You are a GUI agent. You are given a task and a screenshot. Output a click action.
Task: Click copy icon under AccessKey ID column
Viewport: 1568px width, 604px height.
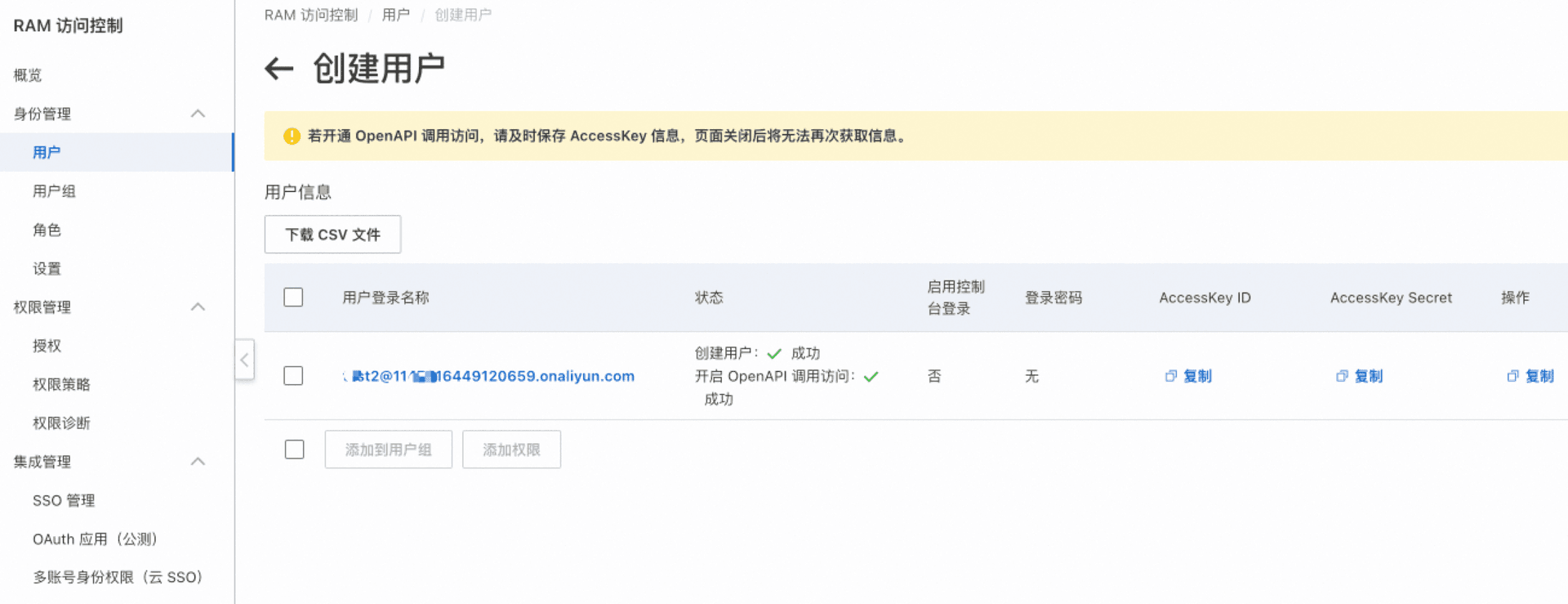click(1171, 376)
